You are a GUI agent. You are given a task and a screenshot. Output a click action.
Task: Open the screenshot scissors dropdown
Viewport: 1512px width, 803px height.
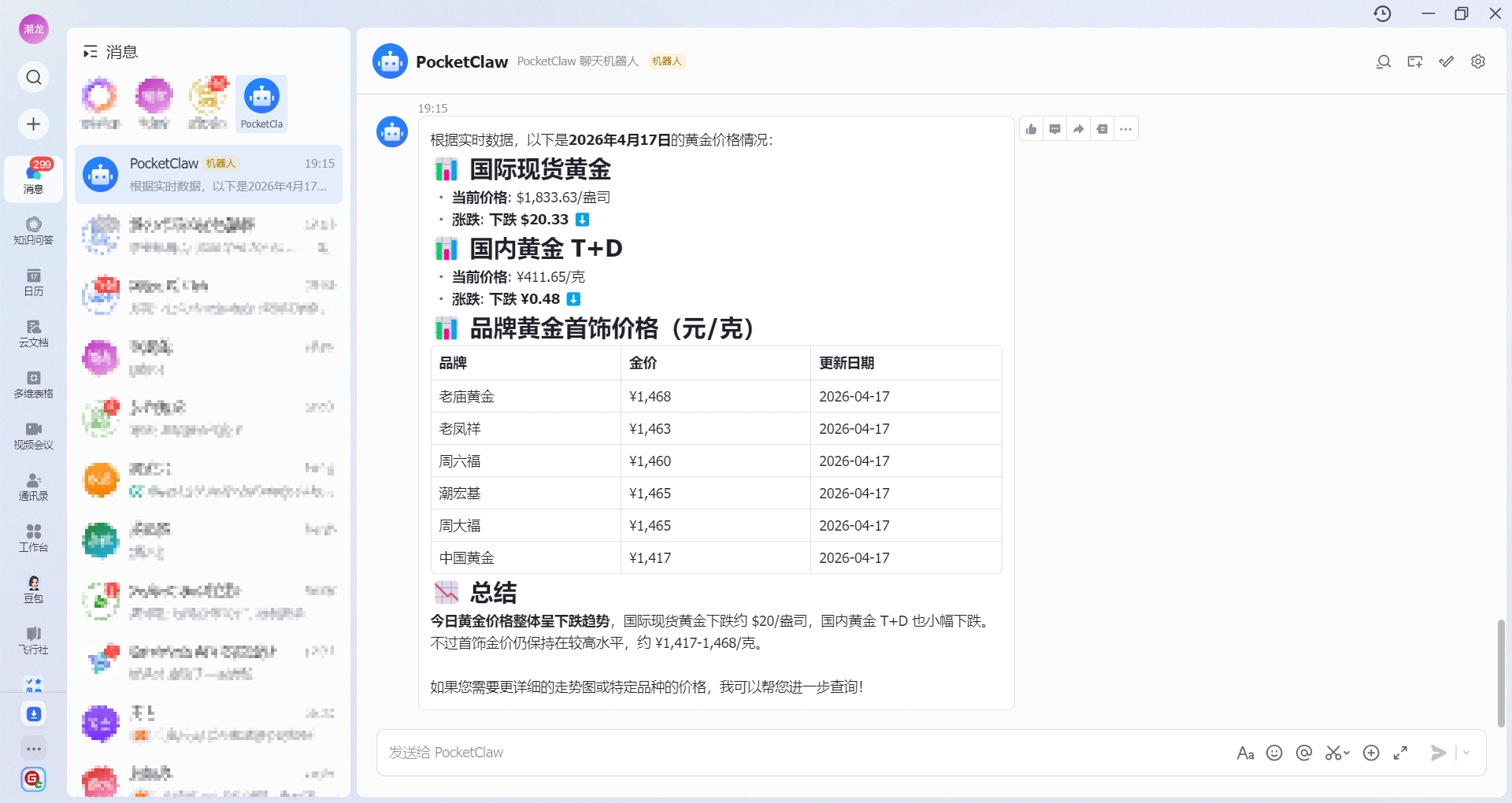coord(1337,753)
